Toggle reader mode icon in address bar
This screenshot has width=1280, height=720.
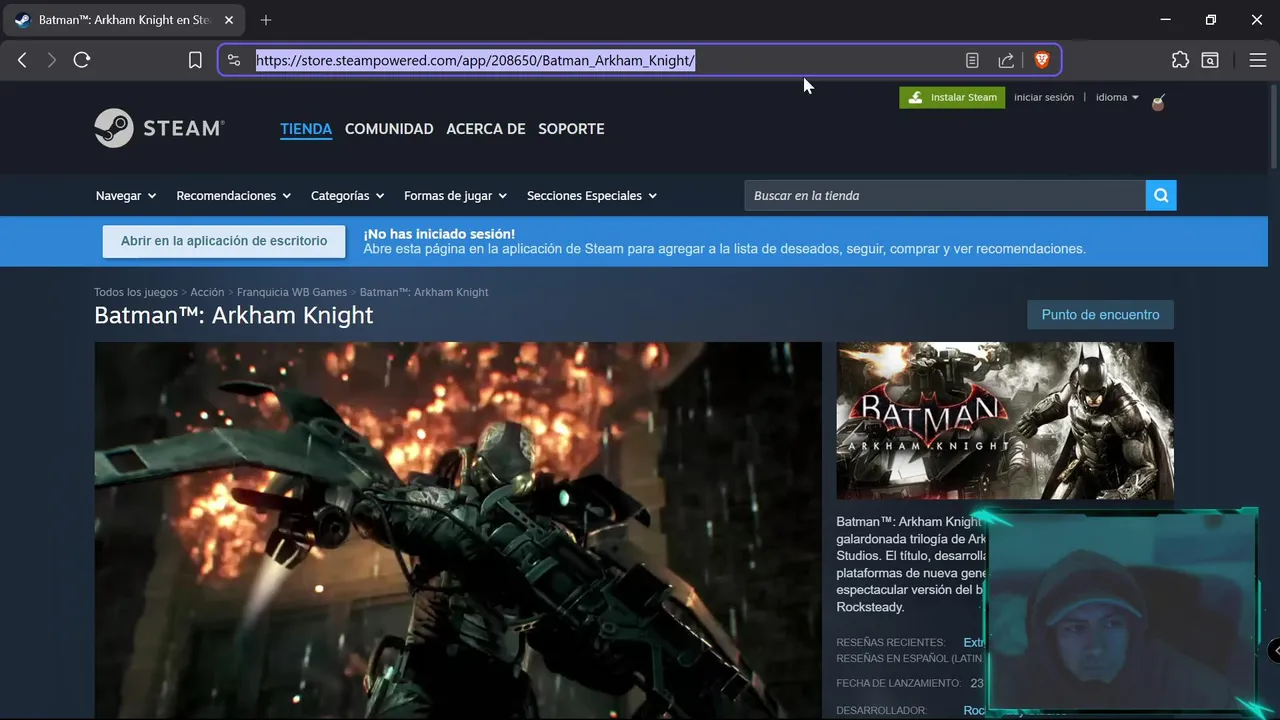tap(972, 60)
